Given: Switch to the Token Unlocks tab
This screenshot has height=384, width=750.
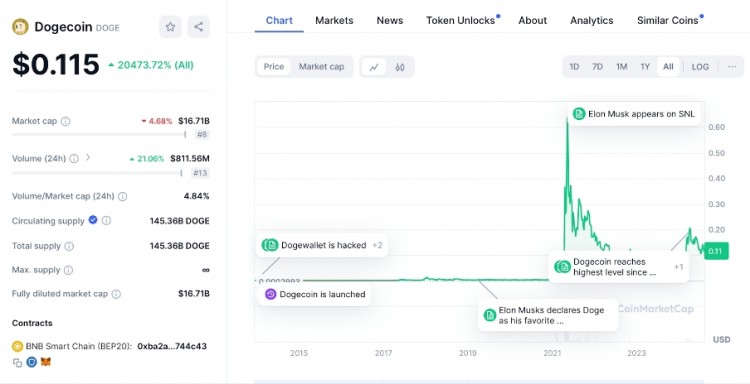Looking at the screenshot, I should click(x=461, y=21).
